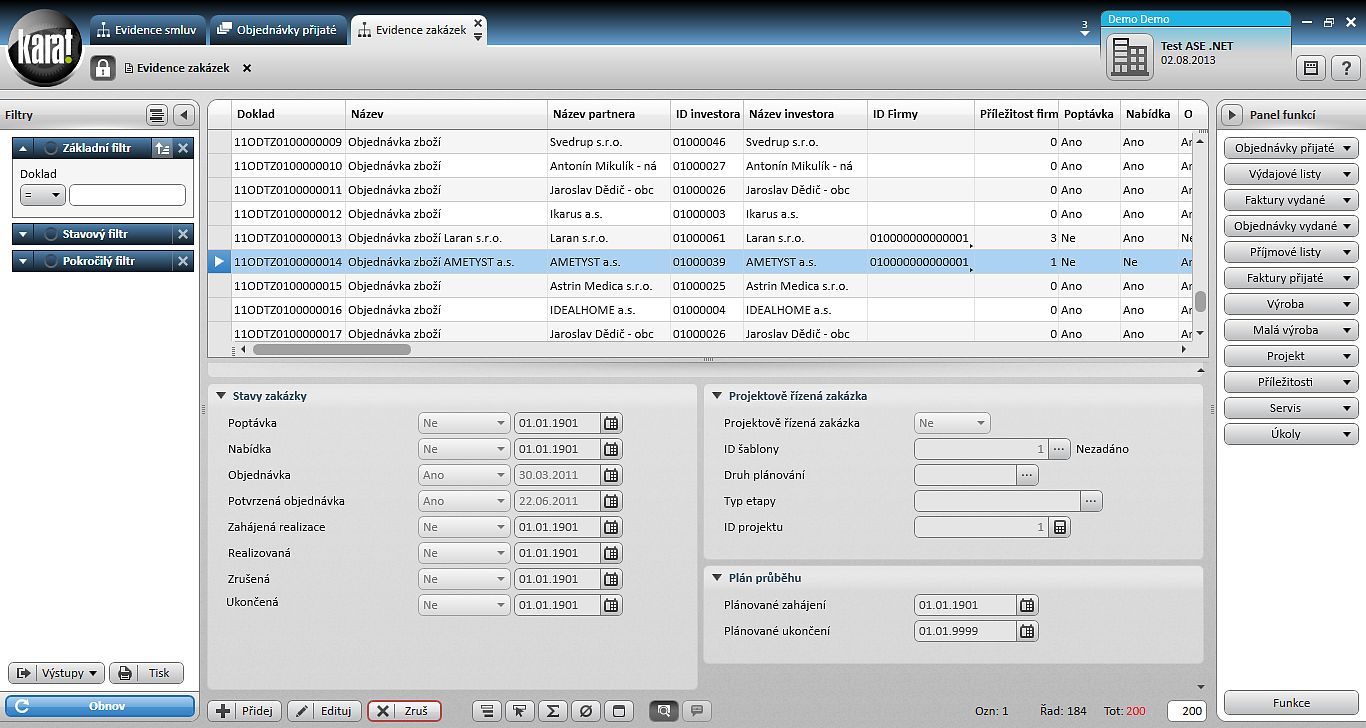Expand the Stavový filtr section

click(23, 234)
